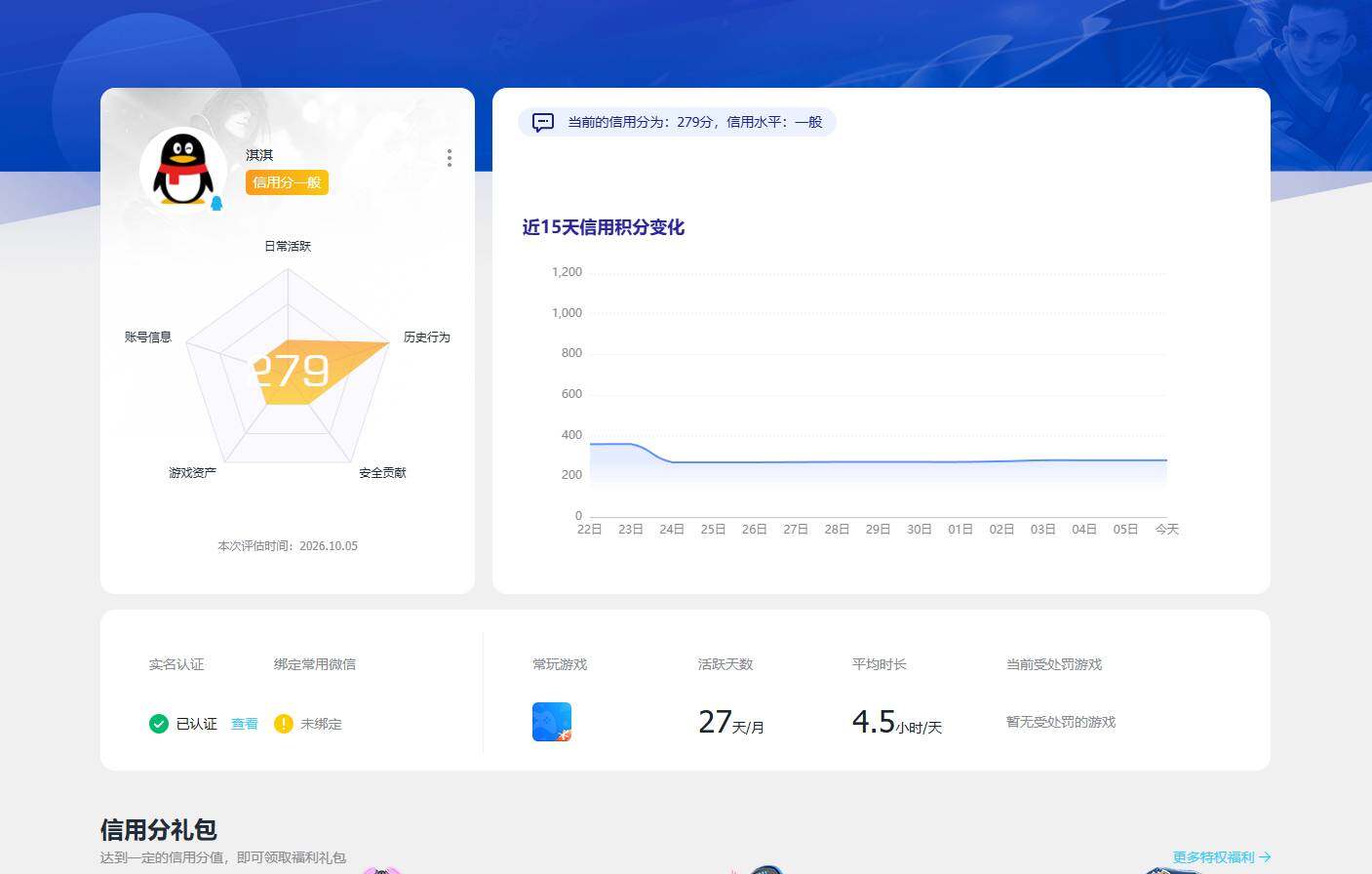Click the 279 score in the radar chart
This screenshot has height=874, width=1372.
click(291, 371)
